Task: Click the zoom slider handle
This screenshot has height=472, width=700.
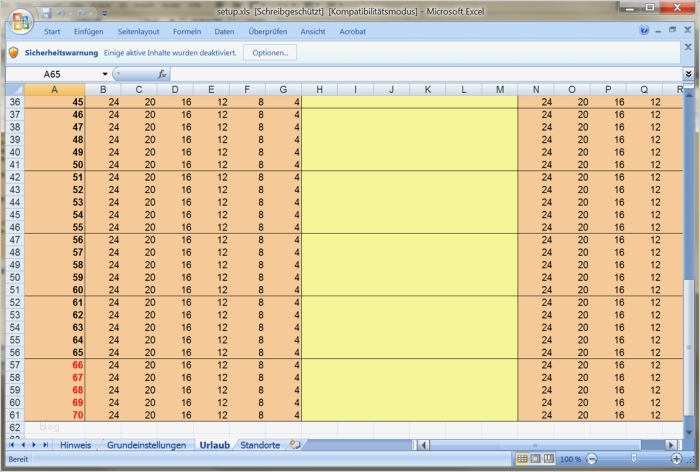Action: (x=633, y=459)
